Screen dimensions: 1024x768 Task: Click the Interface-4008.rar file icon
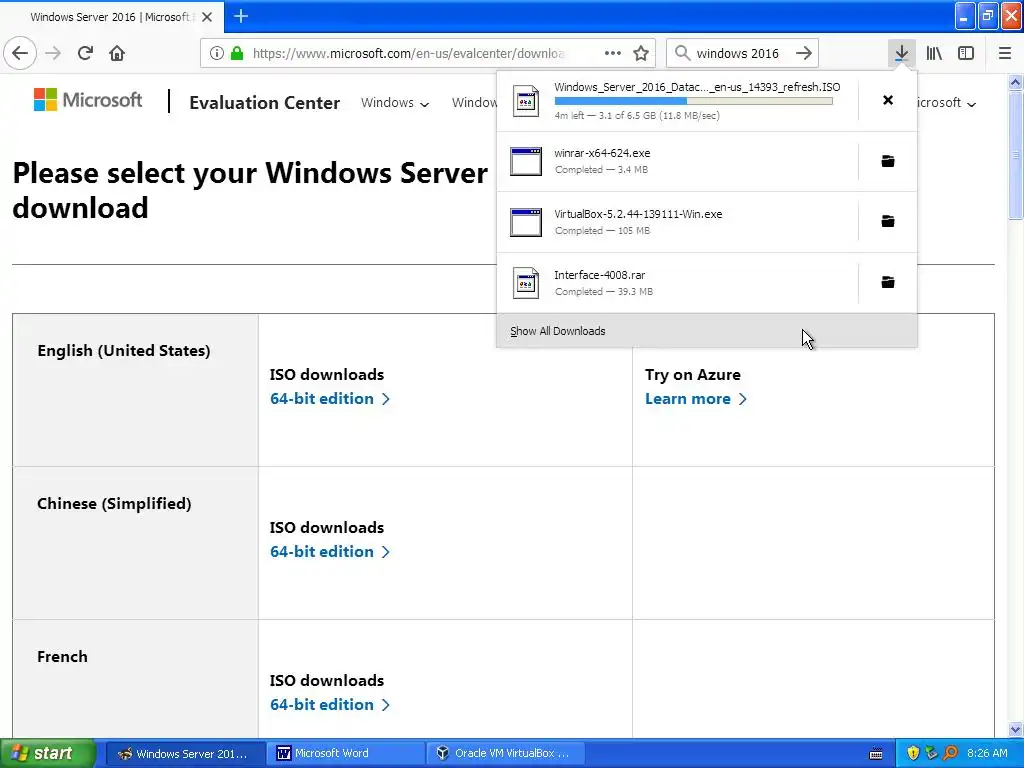(526, 283)
